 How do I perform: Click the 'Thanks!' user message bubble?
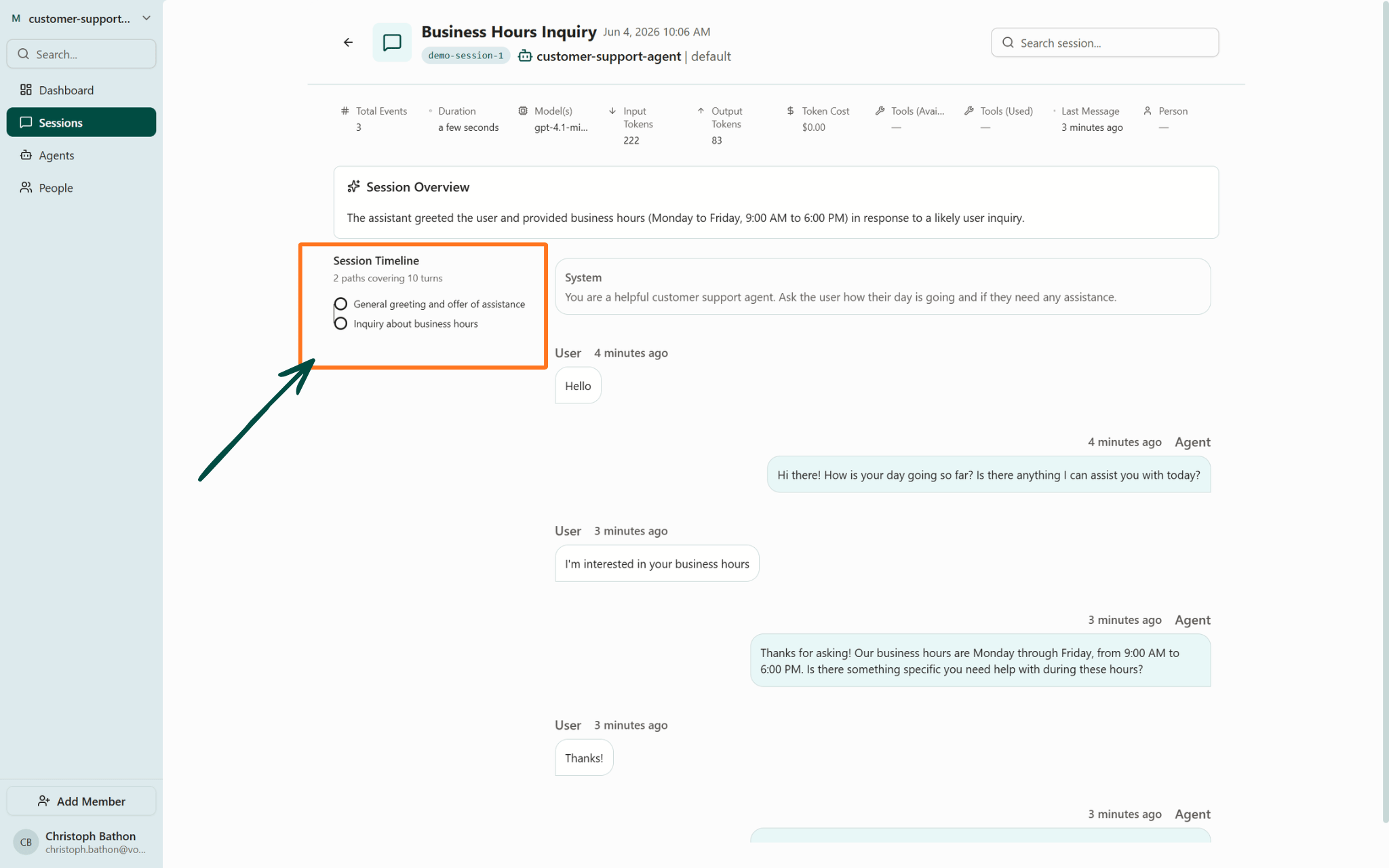coord(584,757)
